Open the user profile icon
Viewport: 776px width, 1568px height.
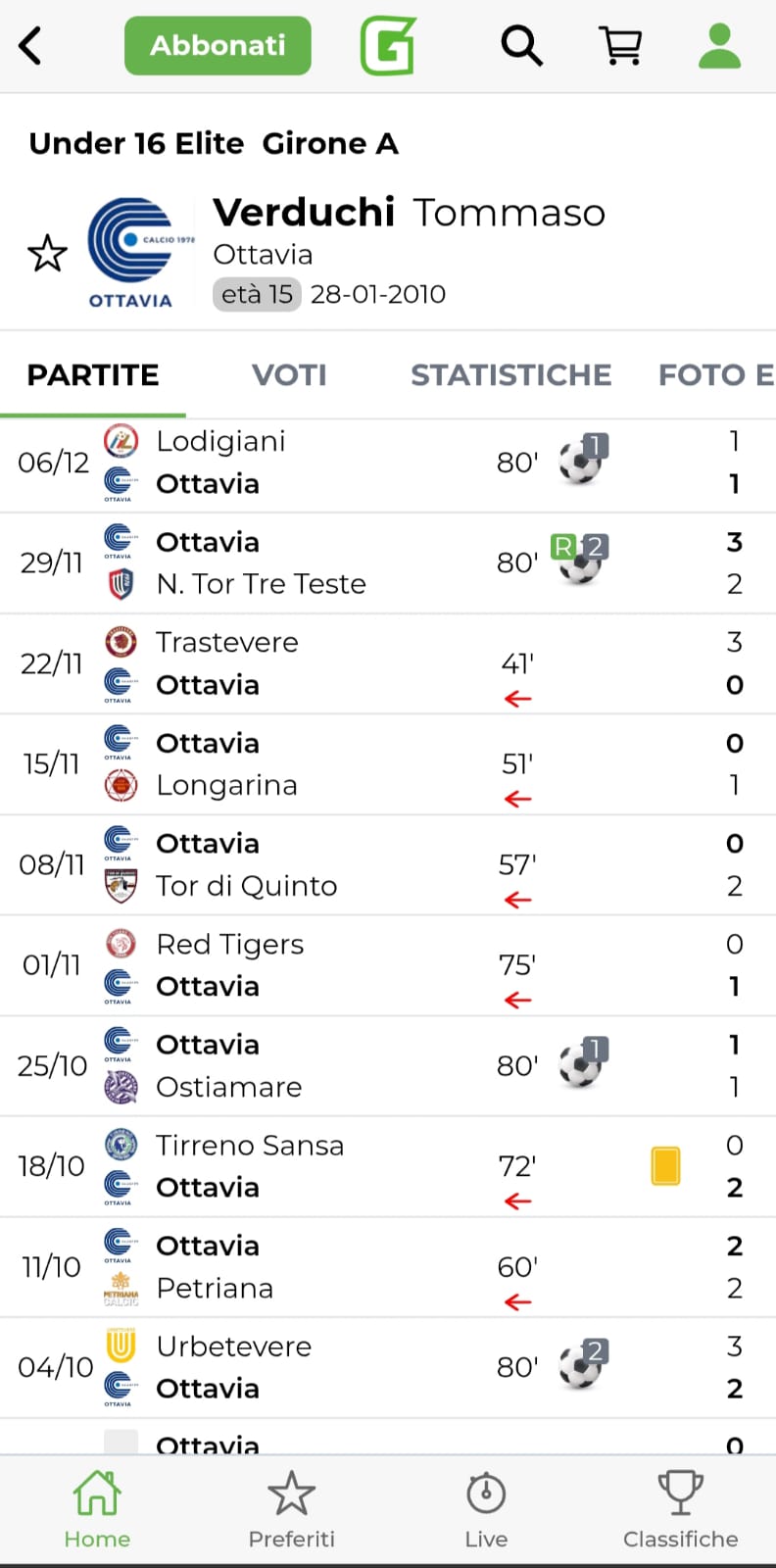pos(719,46)
